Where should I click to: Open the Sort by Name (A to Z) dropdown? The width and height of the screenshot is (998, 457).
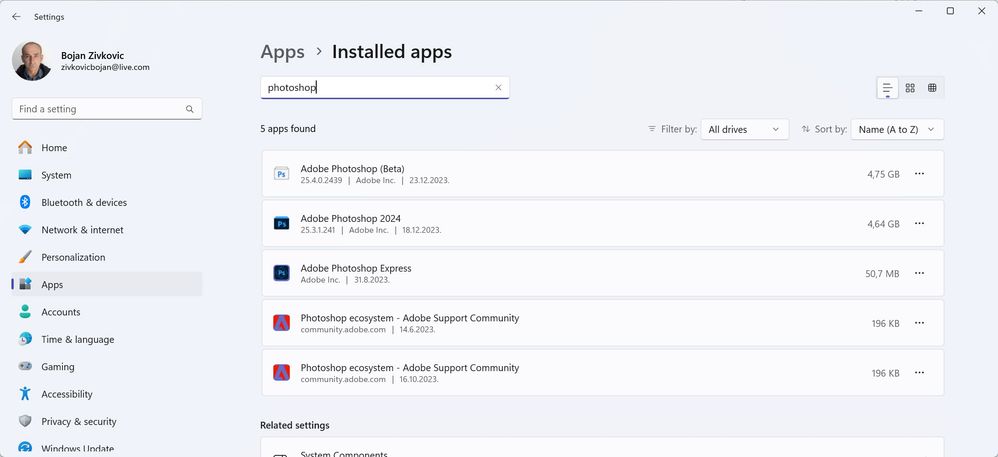click(897, 129)
